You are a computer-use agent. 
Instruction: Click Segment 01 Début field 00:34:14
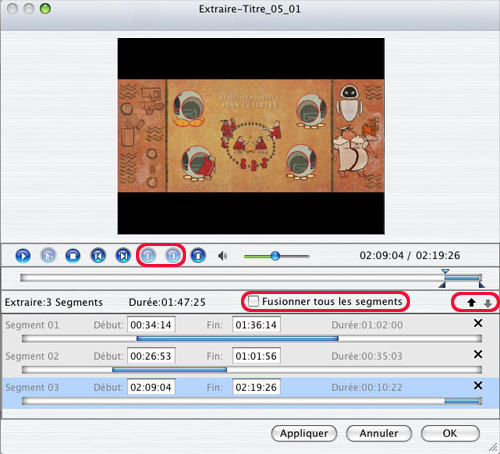(151, 325)
